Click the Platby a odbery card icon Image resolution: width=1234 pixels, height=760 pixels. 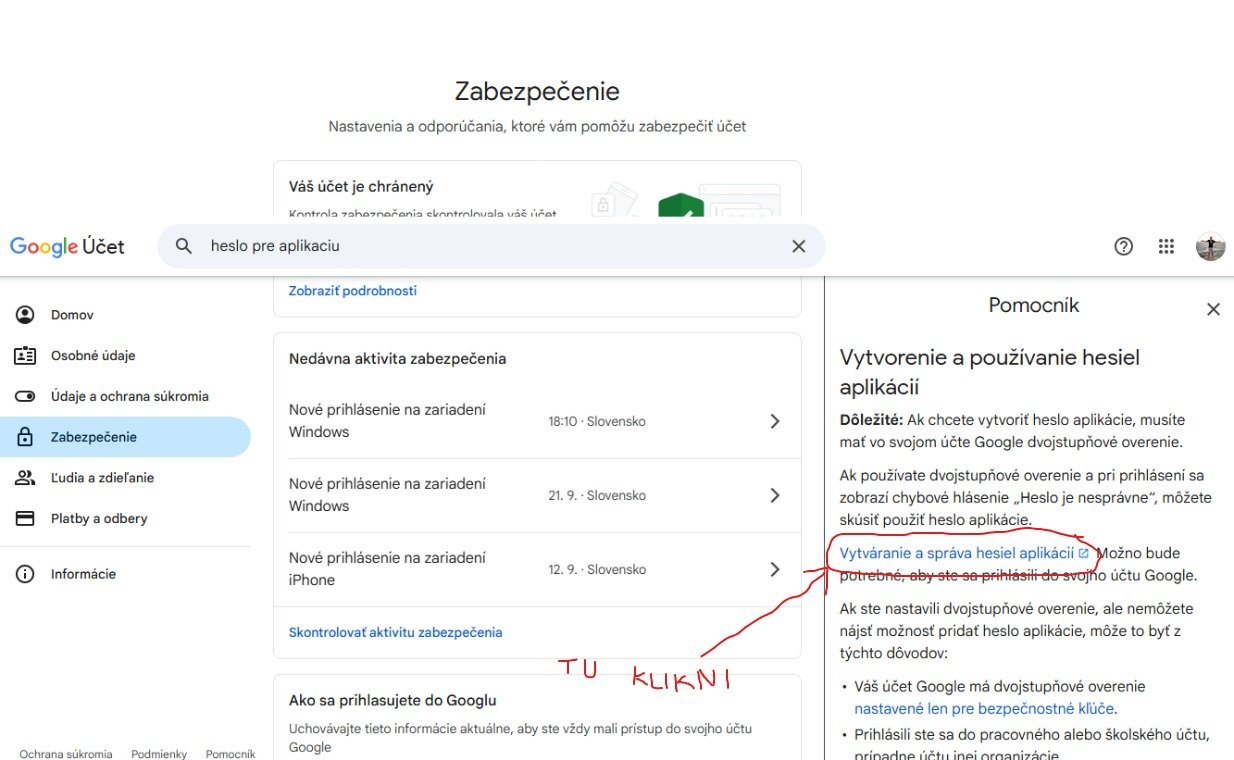(25, 518)
